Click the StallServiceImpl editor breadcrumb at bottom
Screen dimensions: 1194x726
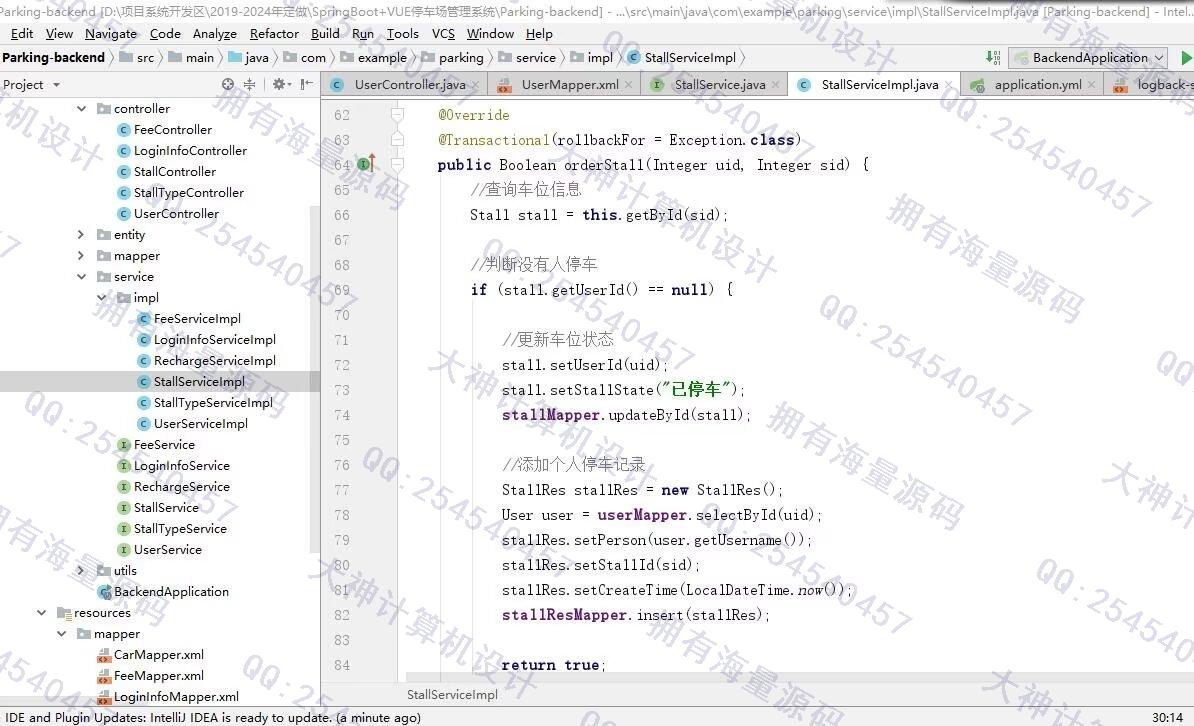click(452, 694)
